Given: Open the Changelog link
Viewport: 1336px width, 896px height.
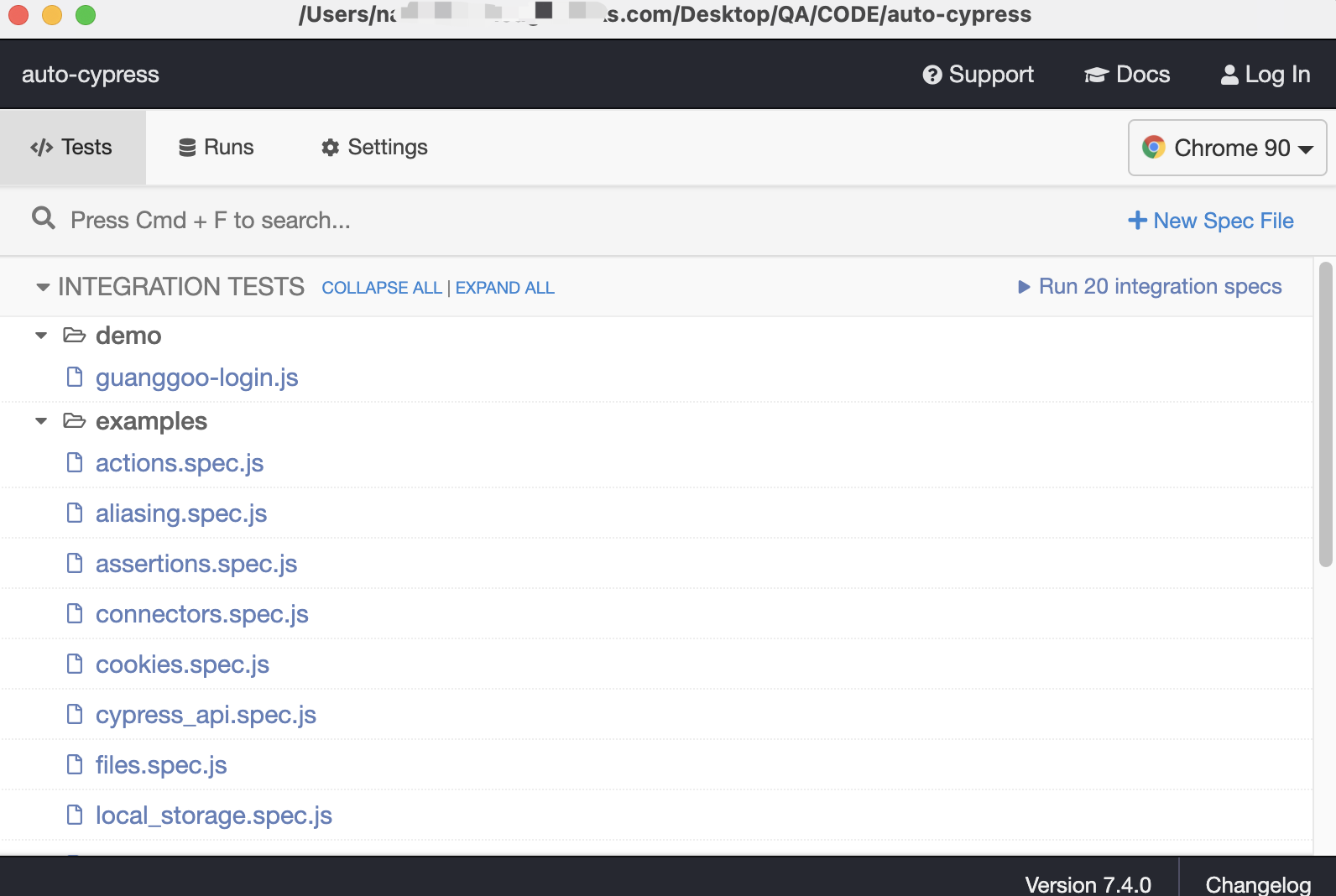Looking at the screenshot, I should 1258,884.
